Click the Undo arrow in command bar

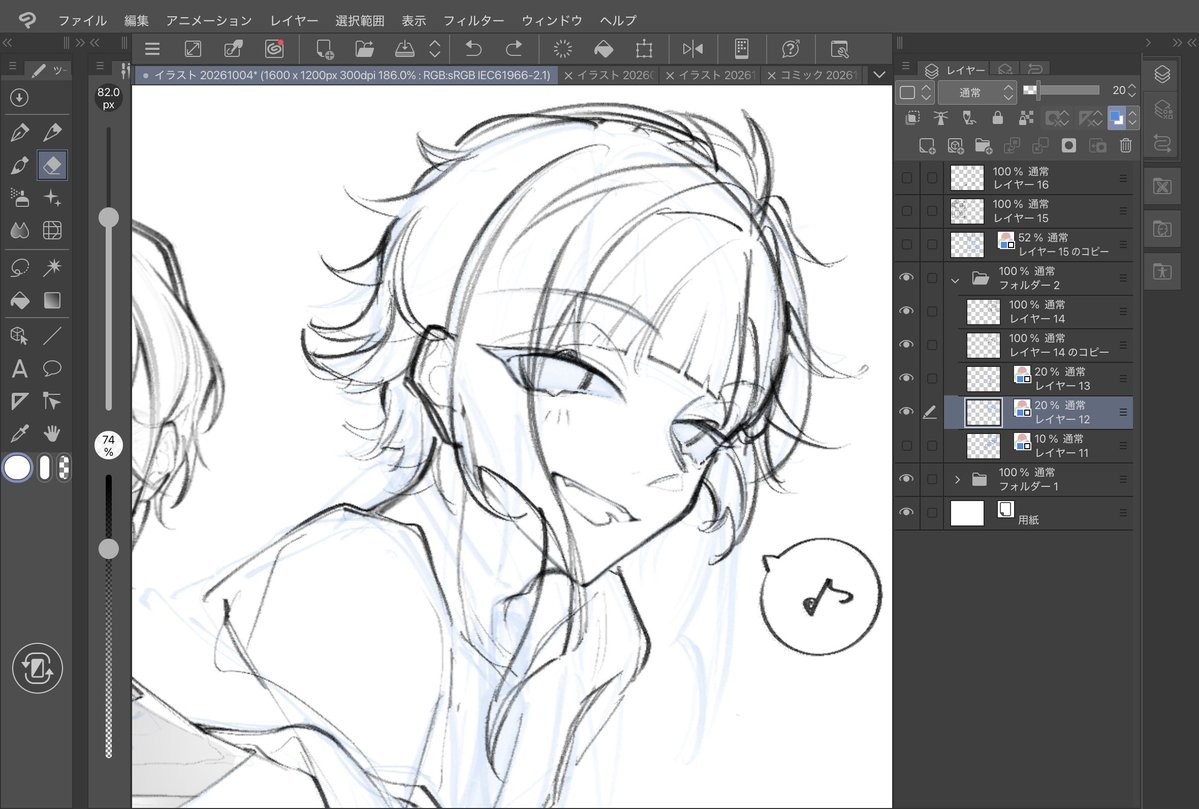click(x=473, y=49)
